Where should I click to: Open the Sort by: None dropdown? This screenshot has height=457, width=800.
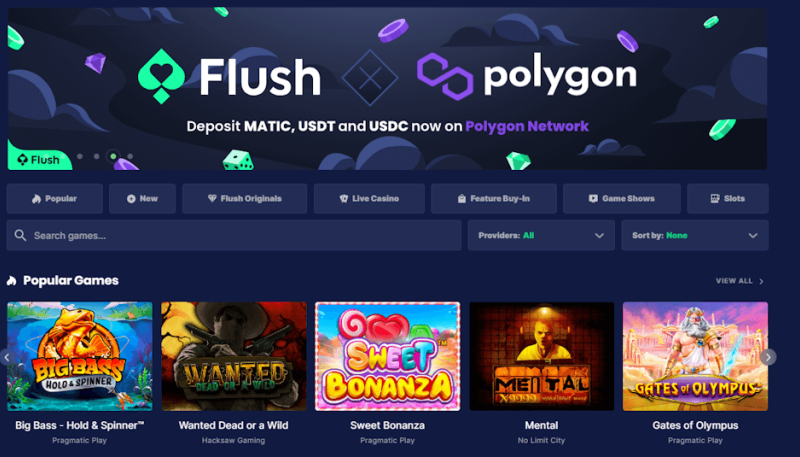tap(695, 235)
